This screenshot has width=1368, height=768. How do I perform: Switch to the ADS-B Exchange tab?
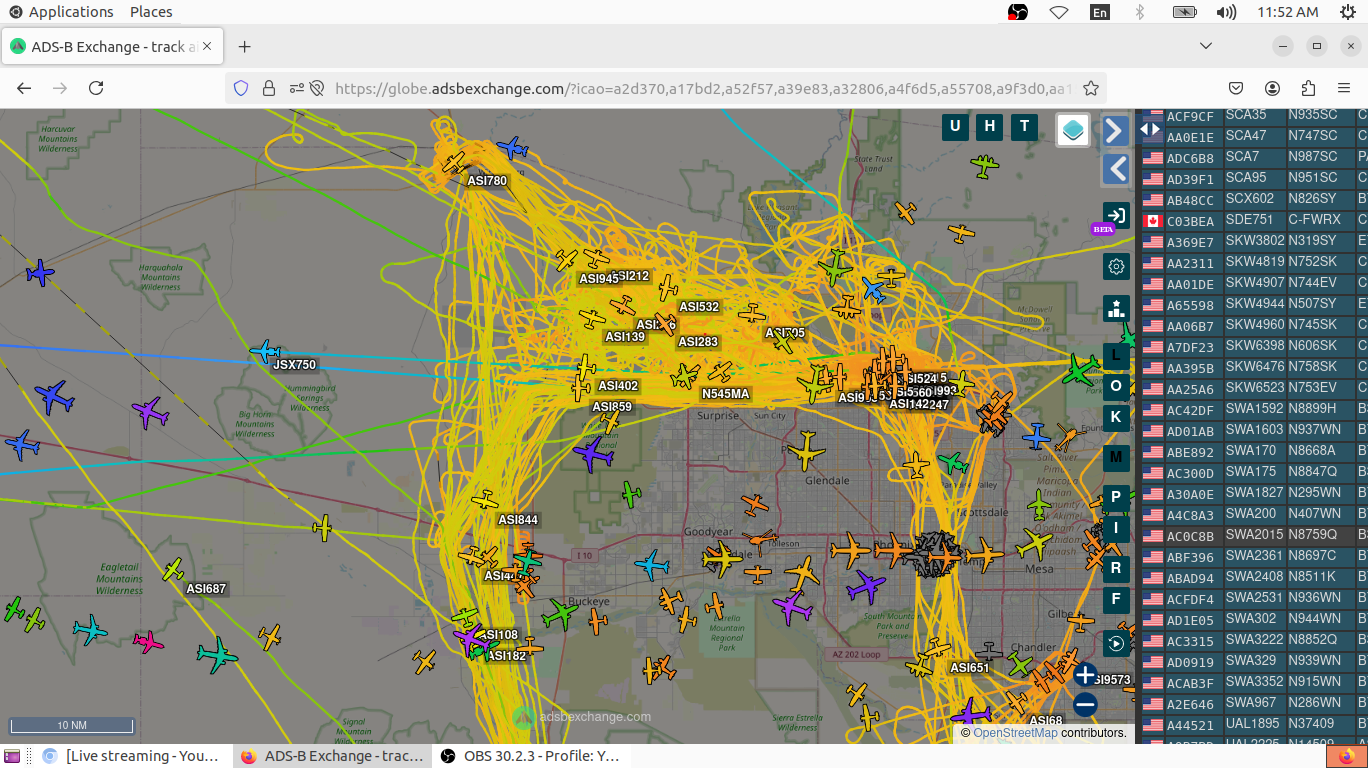[113, 46]
